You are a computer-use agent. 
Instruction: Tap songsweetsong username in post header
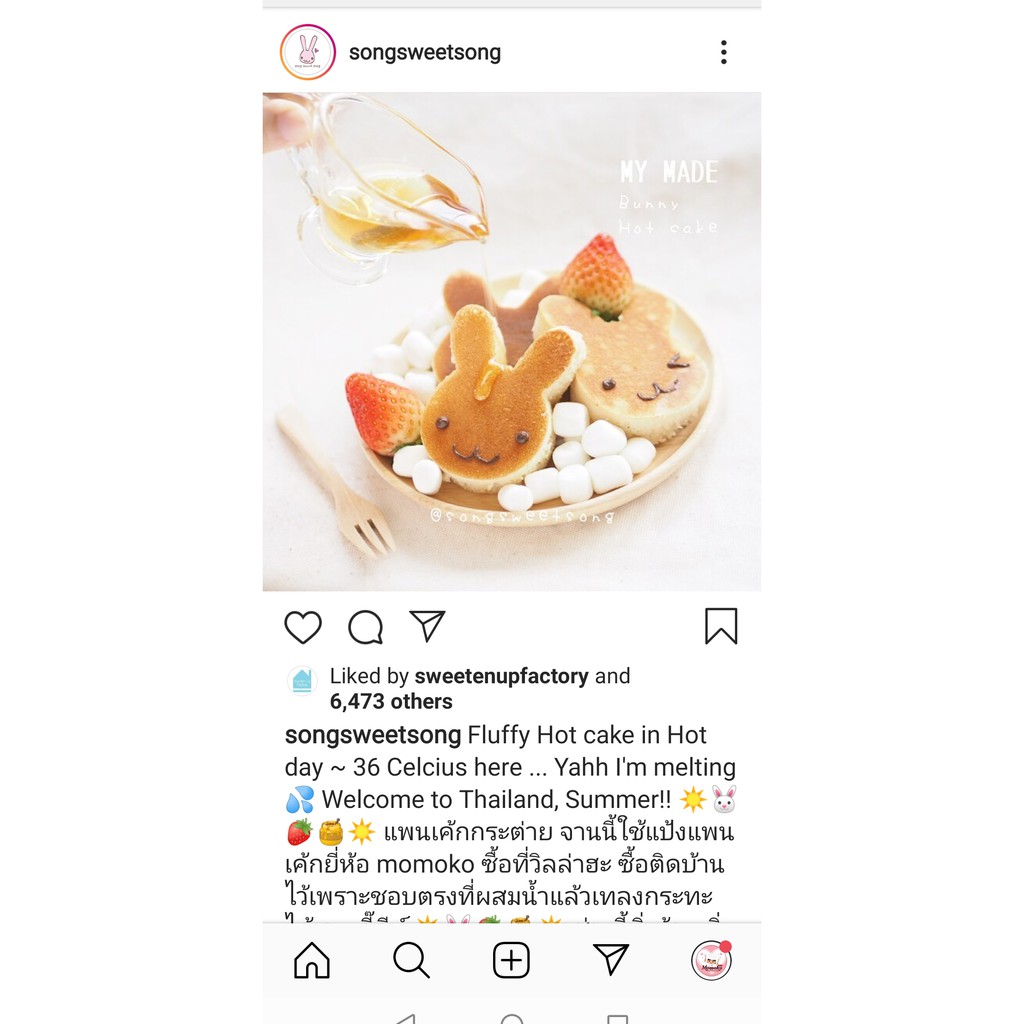coord(424,52)
